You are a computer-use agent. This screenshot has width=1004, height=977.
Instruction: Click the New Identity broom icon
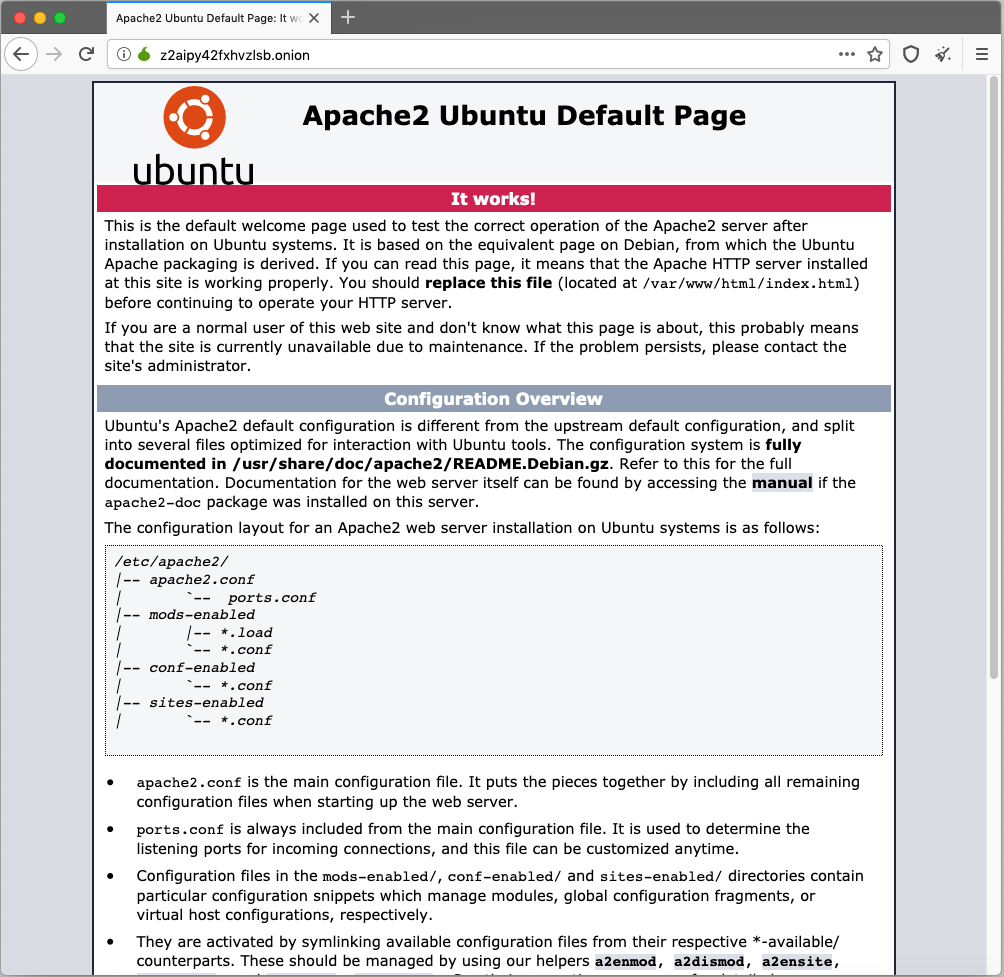(942, 55)
